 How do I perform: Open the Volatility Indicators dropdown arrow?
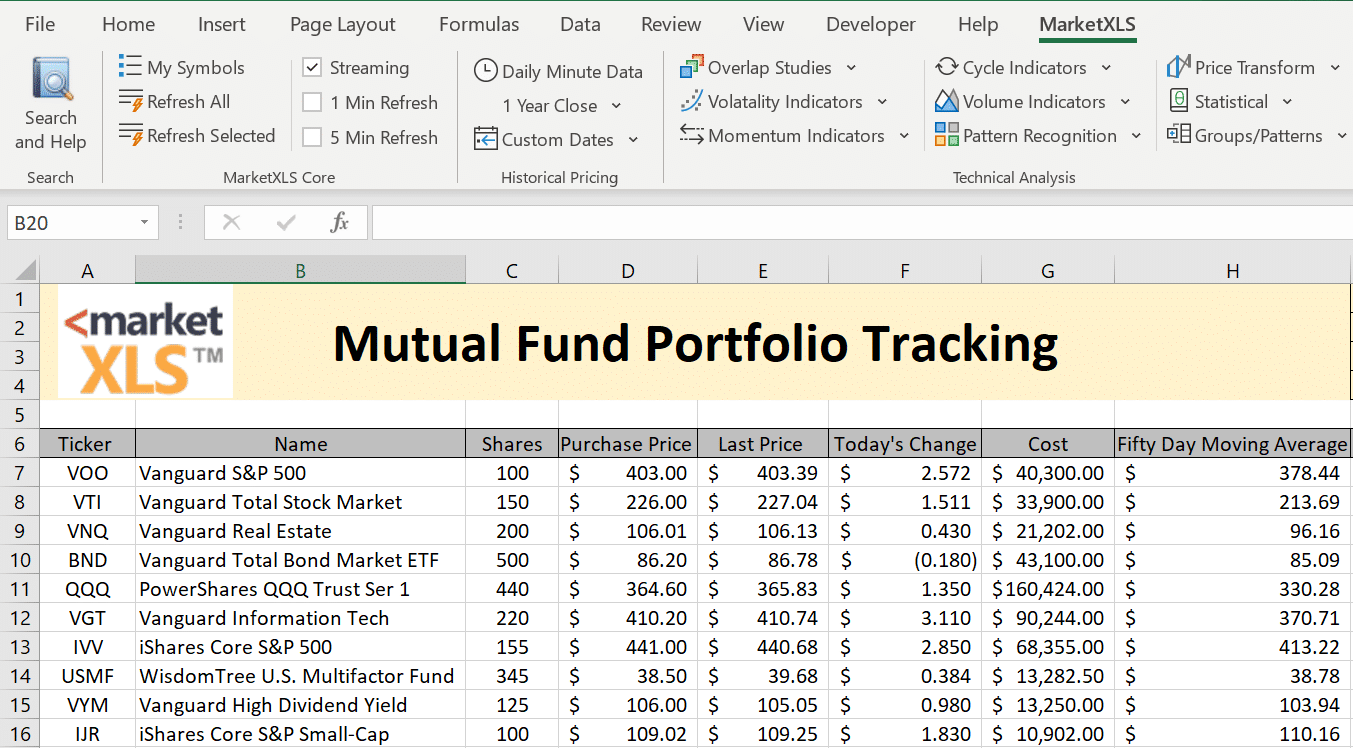point(882,102)
